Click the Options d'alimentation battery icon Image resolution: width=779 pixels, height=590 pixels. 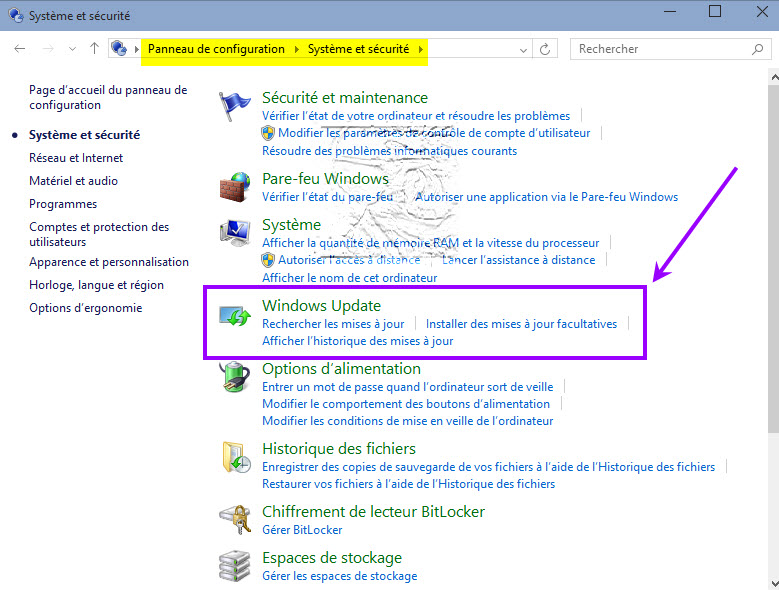(235, 377)
